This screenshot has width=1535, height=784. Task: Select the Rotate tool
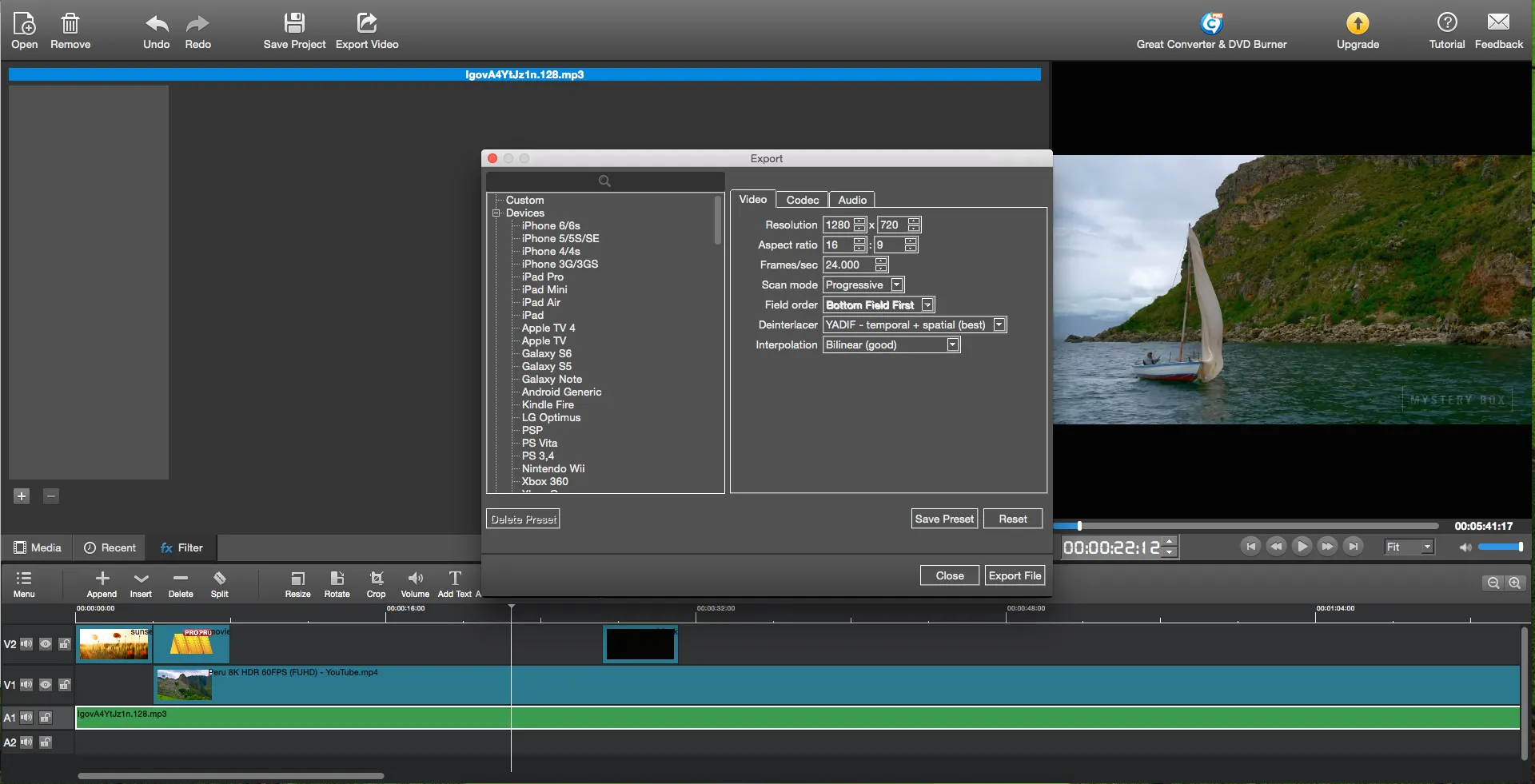(x=337, y=583)
